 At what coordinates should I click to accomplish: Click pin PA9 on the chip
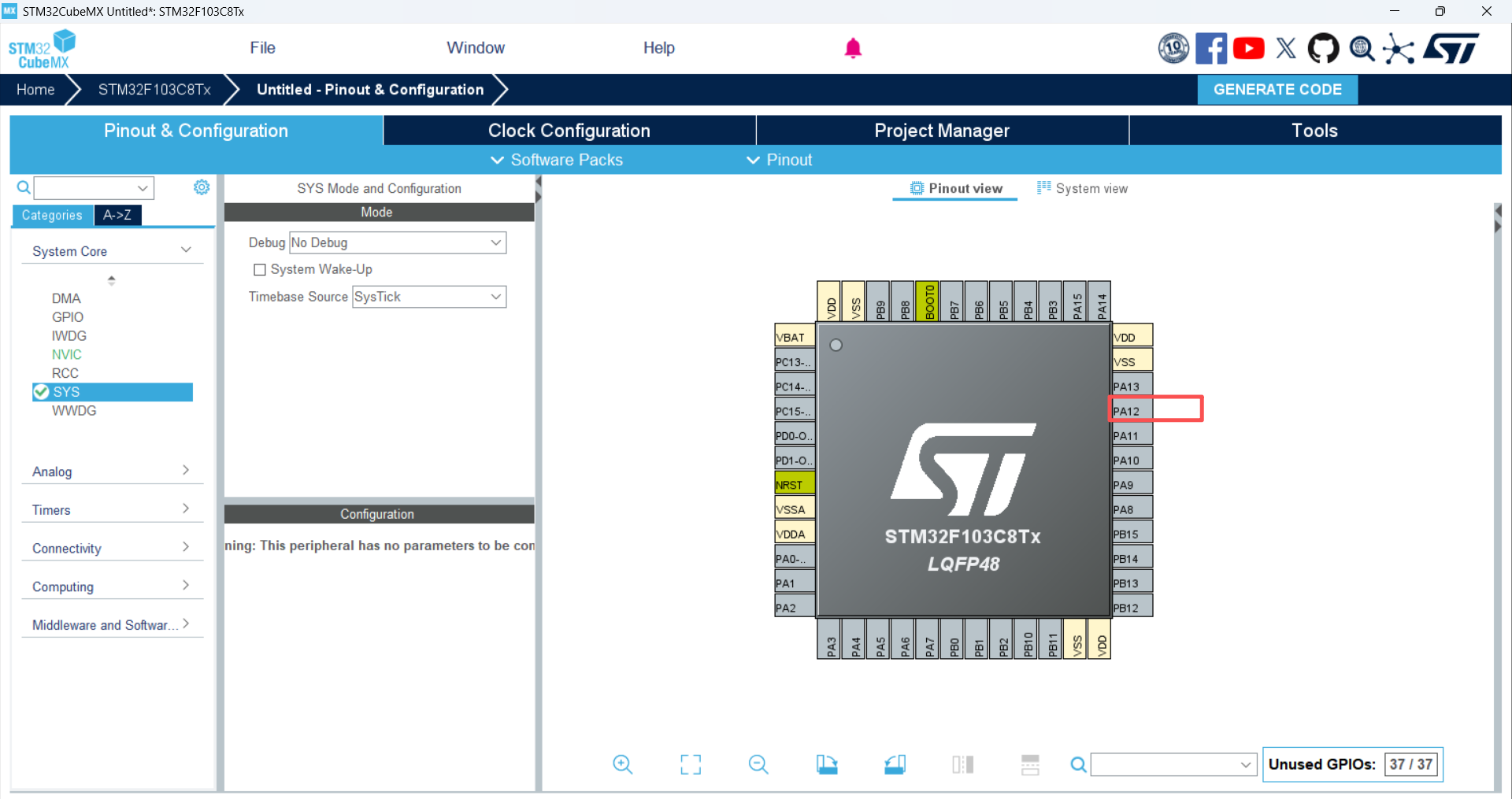[x=1132, y=485]
